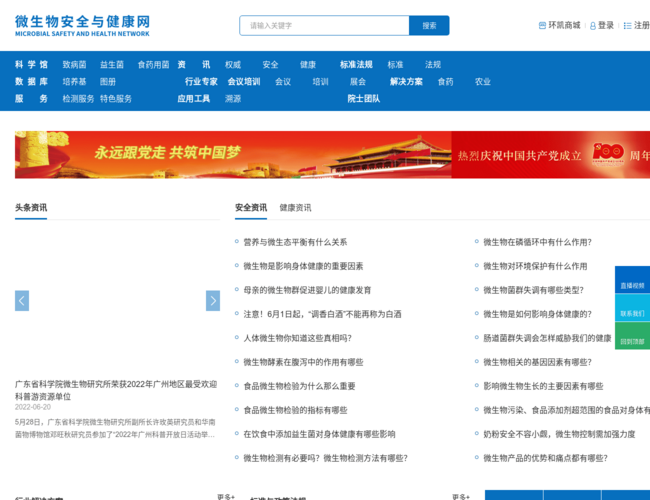The height and width of the screenshot is (500, 650).
Task: Open 图册 in the navigation
Action: [108, 82]
